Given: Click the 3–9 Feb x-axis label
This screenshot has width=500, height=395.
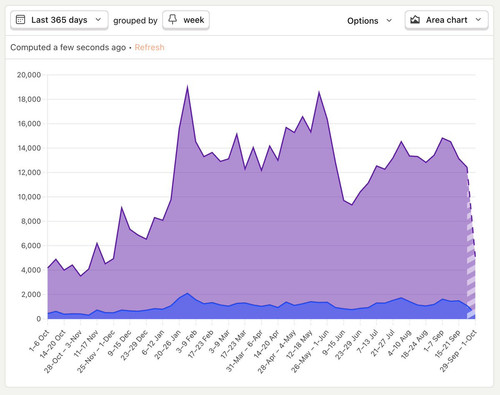Looking at the screenshot, I should [187, 341].
